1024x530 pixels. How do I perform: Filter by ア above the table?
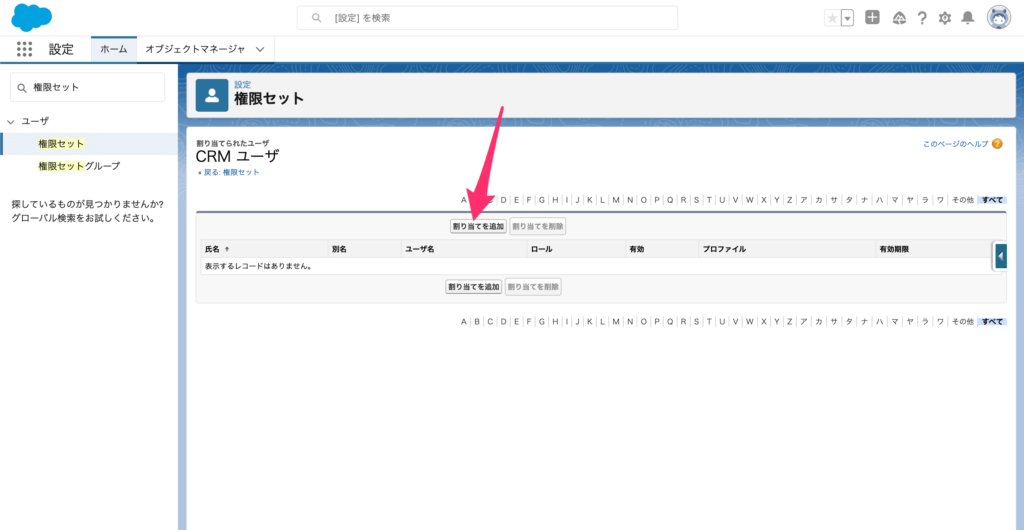tap(803, 200)
